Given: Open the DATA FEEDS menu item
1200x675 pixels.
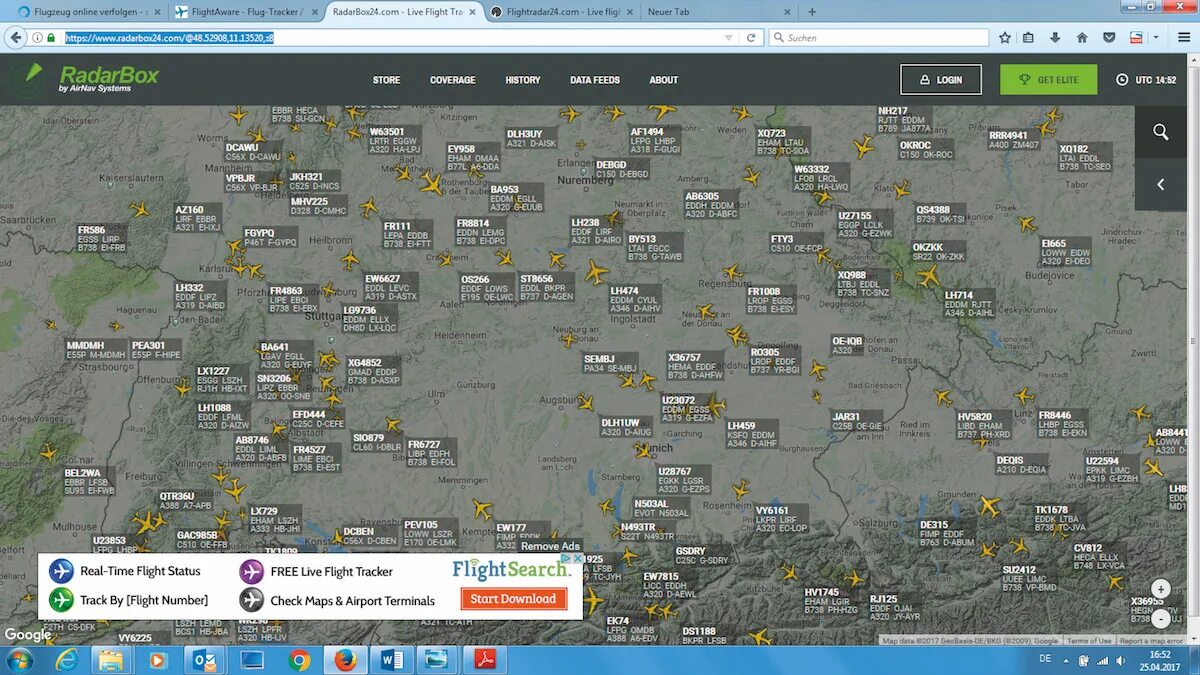Looking at the screenshot, I should (595, 80).
